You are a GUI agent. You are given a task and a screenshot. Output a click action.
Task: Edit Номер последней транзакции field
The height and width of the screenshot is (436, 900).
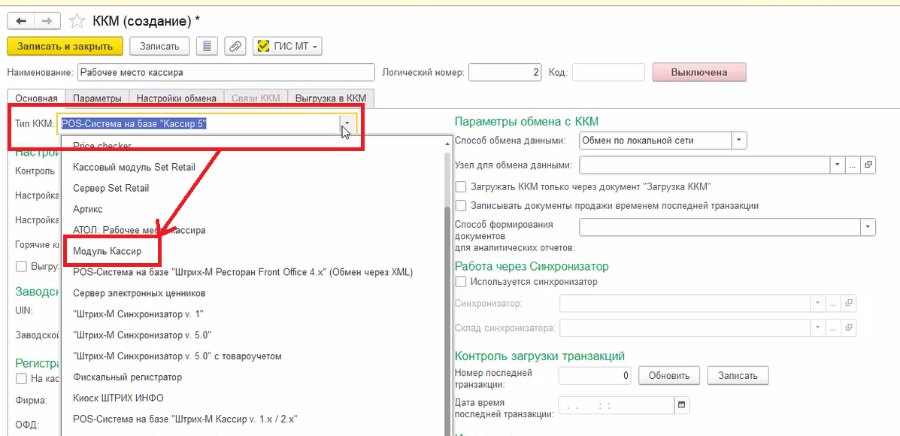(595, 376)
